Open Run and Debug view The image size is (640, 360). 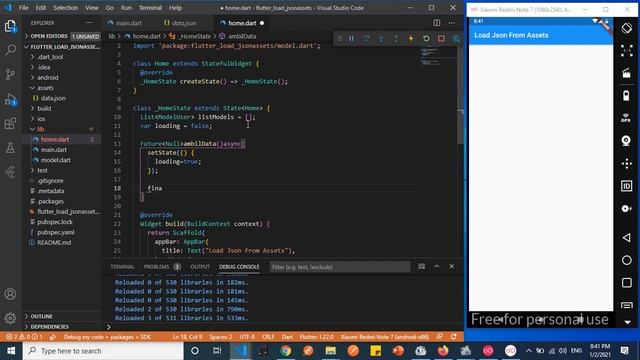[x=10, y=99]
